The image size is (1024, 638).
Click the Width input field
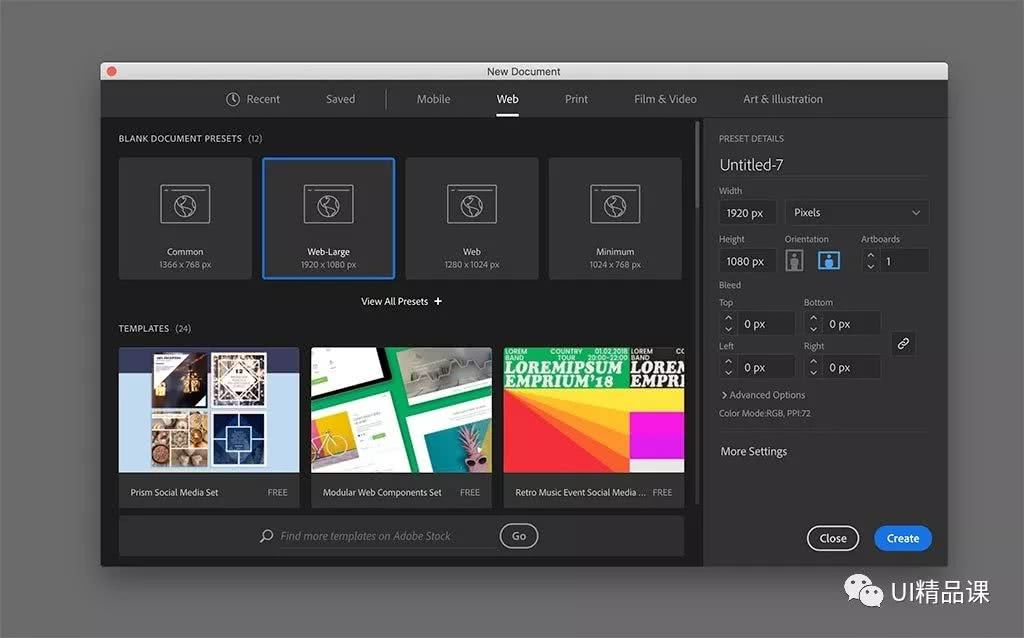pyautogui.click(x=747, y=213)
